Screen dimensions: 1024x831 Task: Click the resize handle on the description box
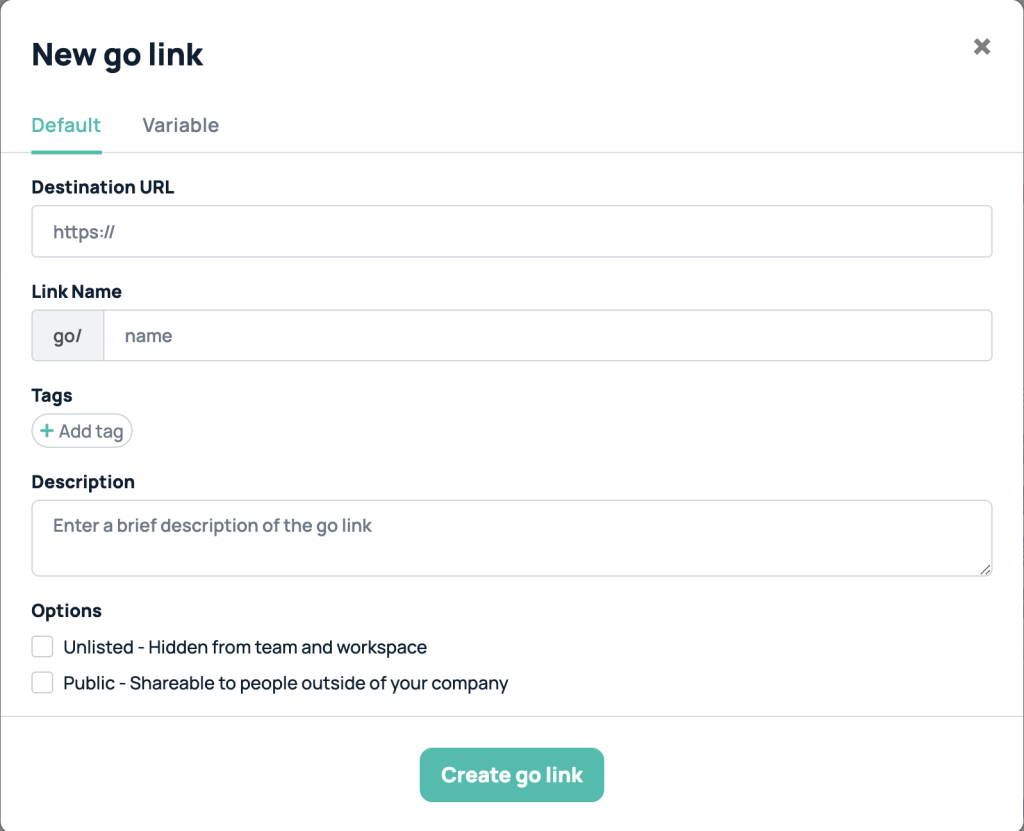coord(985,570)
